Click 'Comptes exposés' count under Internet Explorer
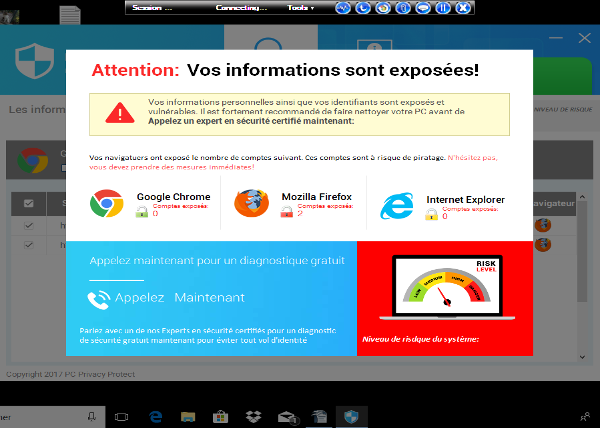This screenshot has height=428, width=600. [x=470, y=213]
